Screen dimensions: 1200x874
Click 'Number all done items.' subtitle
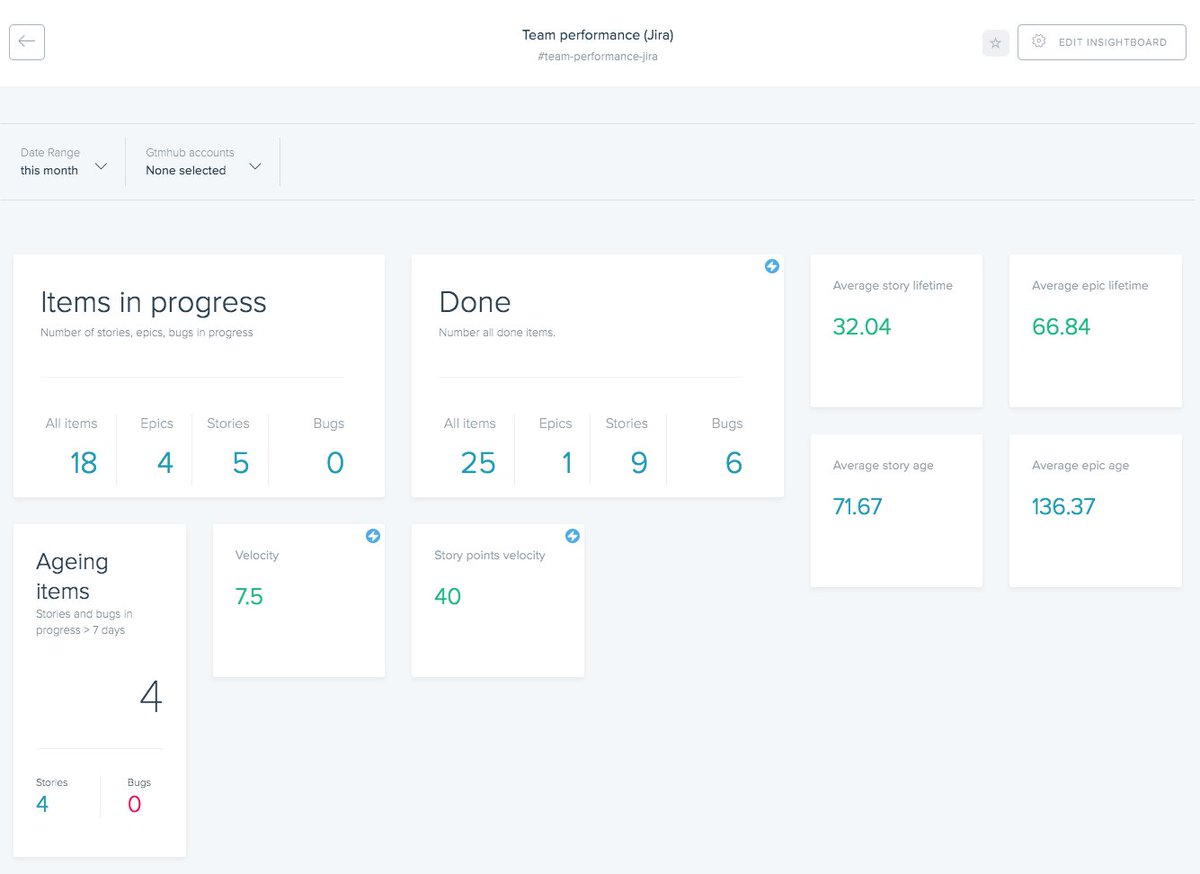[x=497, y=333]
